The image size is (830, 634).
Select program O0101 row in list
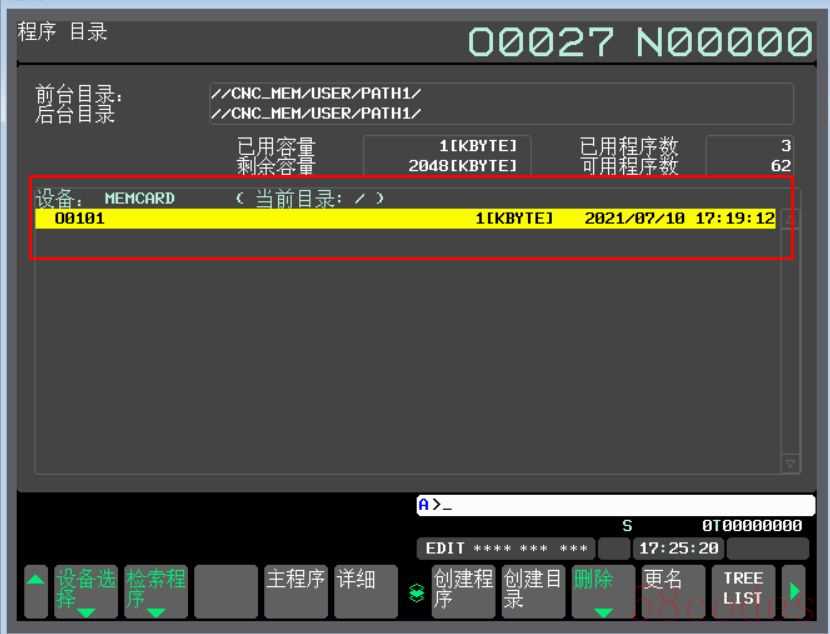405,219
